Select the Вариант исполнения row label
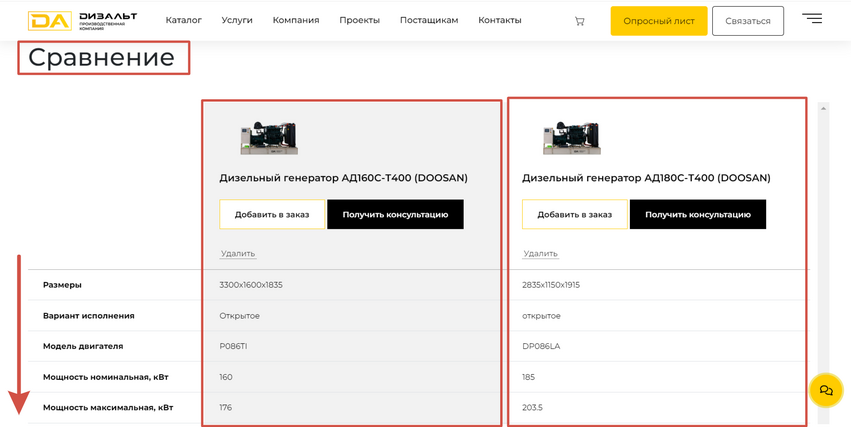The height and width of the screenshot is (427, 851). pos(88,316)
